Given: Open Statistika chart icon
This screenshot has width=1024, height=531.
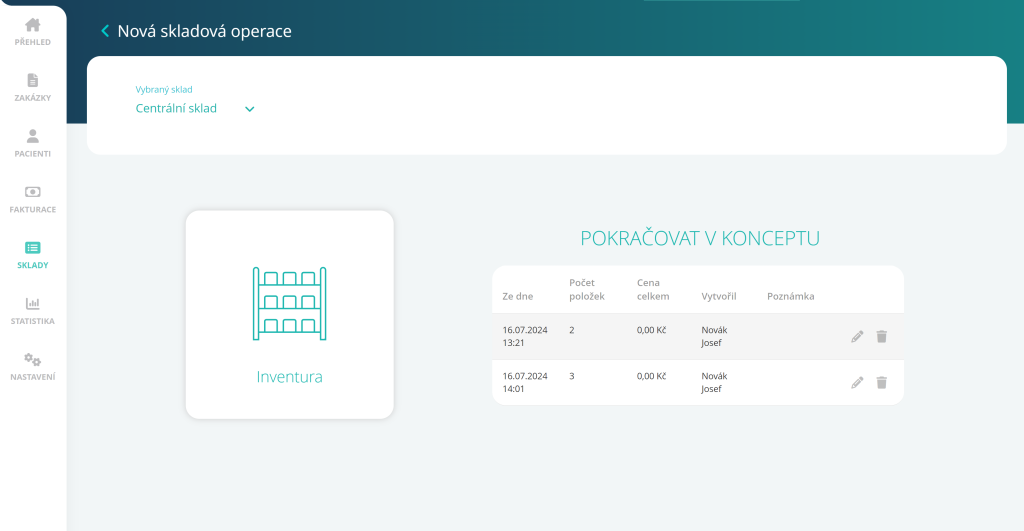Looking at the screenshot, I should click(33, 304).
